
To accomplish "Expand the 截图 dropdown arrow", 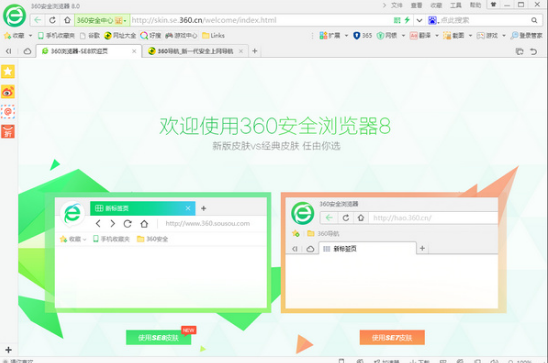I will tap(470, 36).
